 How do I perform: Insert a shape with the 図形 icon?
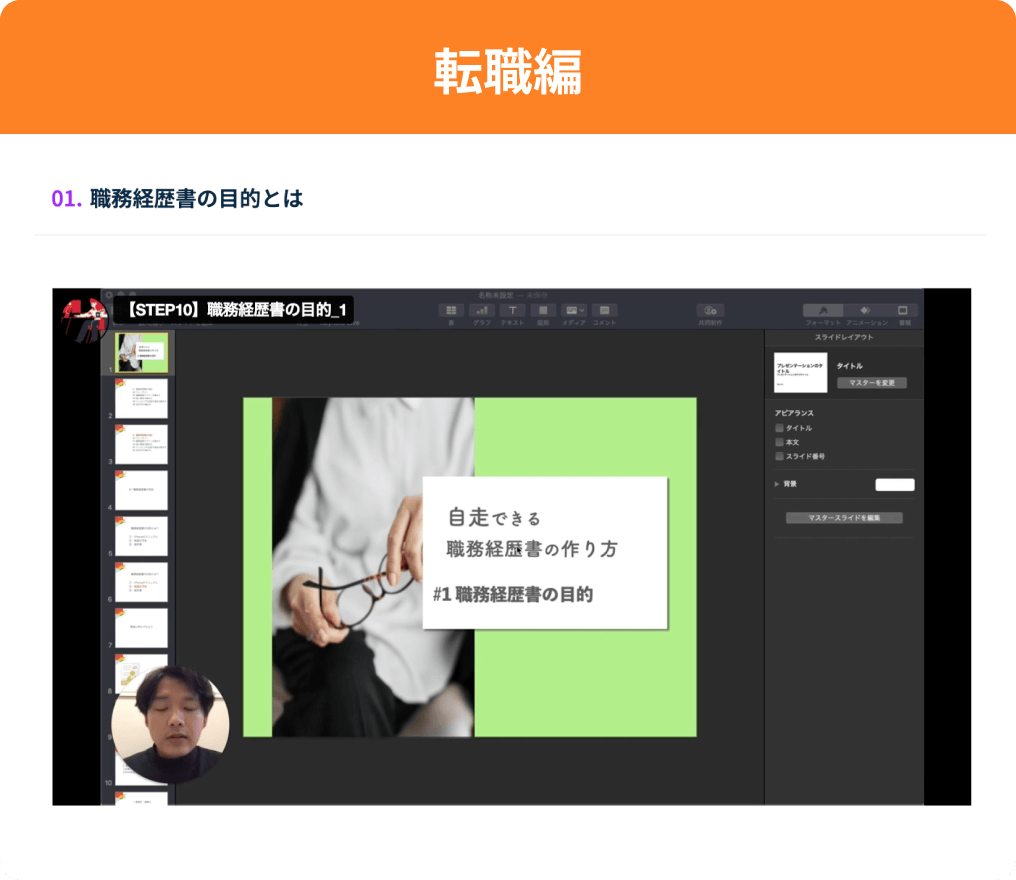543,310
